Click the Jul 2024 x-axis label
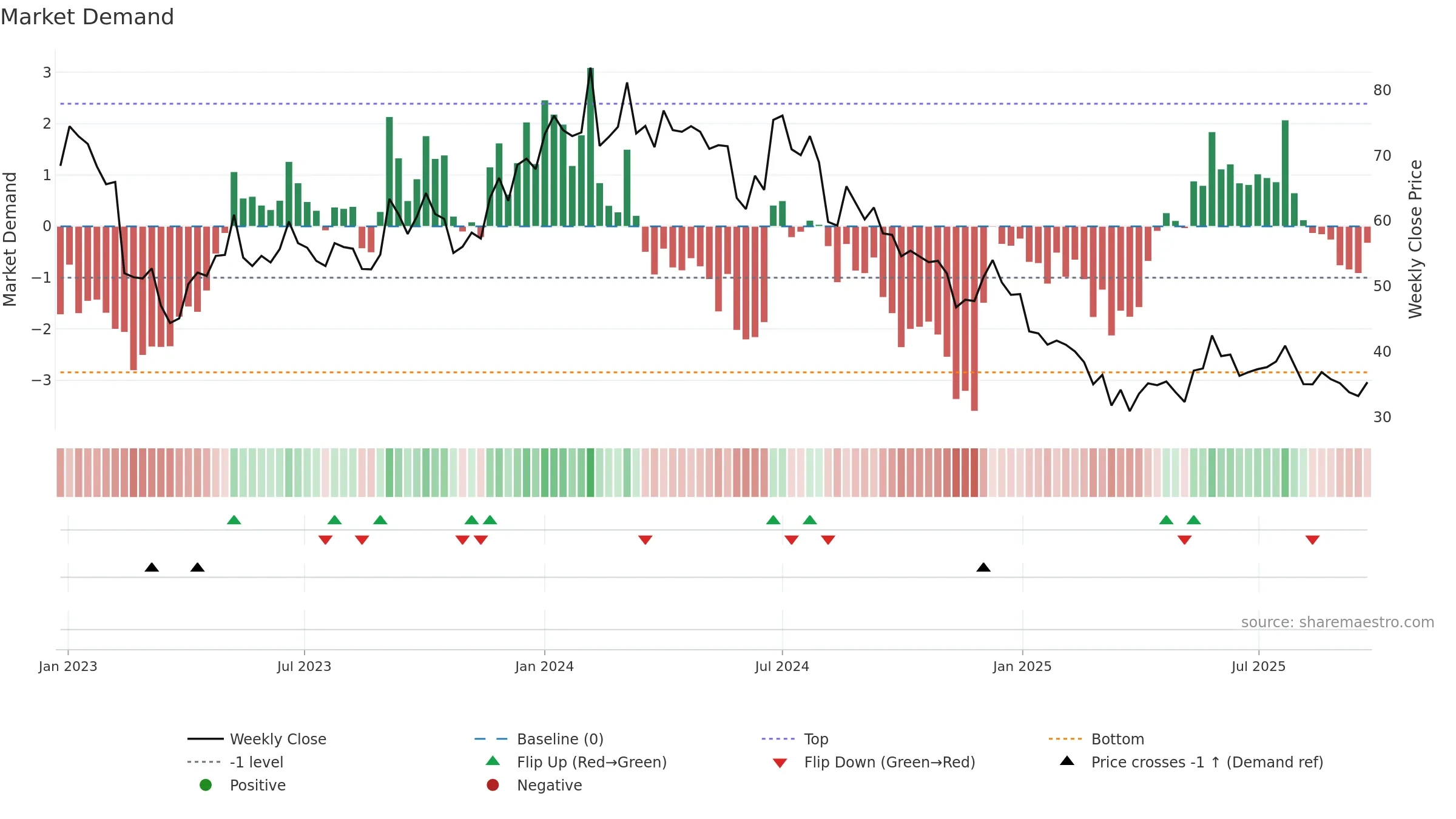Image resolution: width=1456 pixels, height=819 pixels. click(x=782, y=666)
